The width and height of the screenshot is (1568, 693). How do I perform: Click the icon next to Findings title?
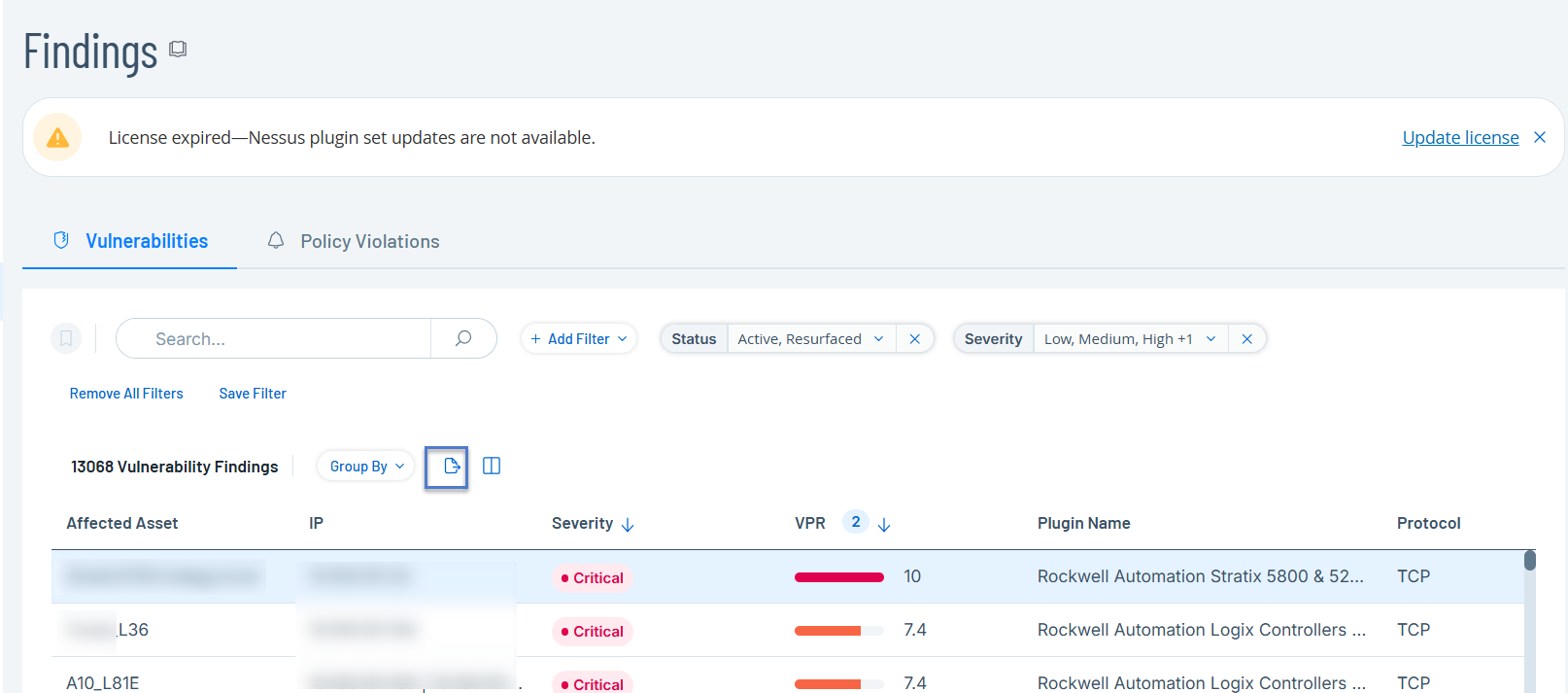click(x=178, y=49)
